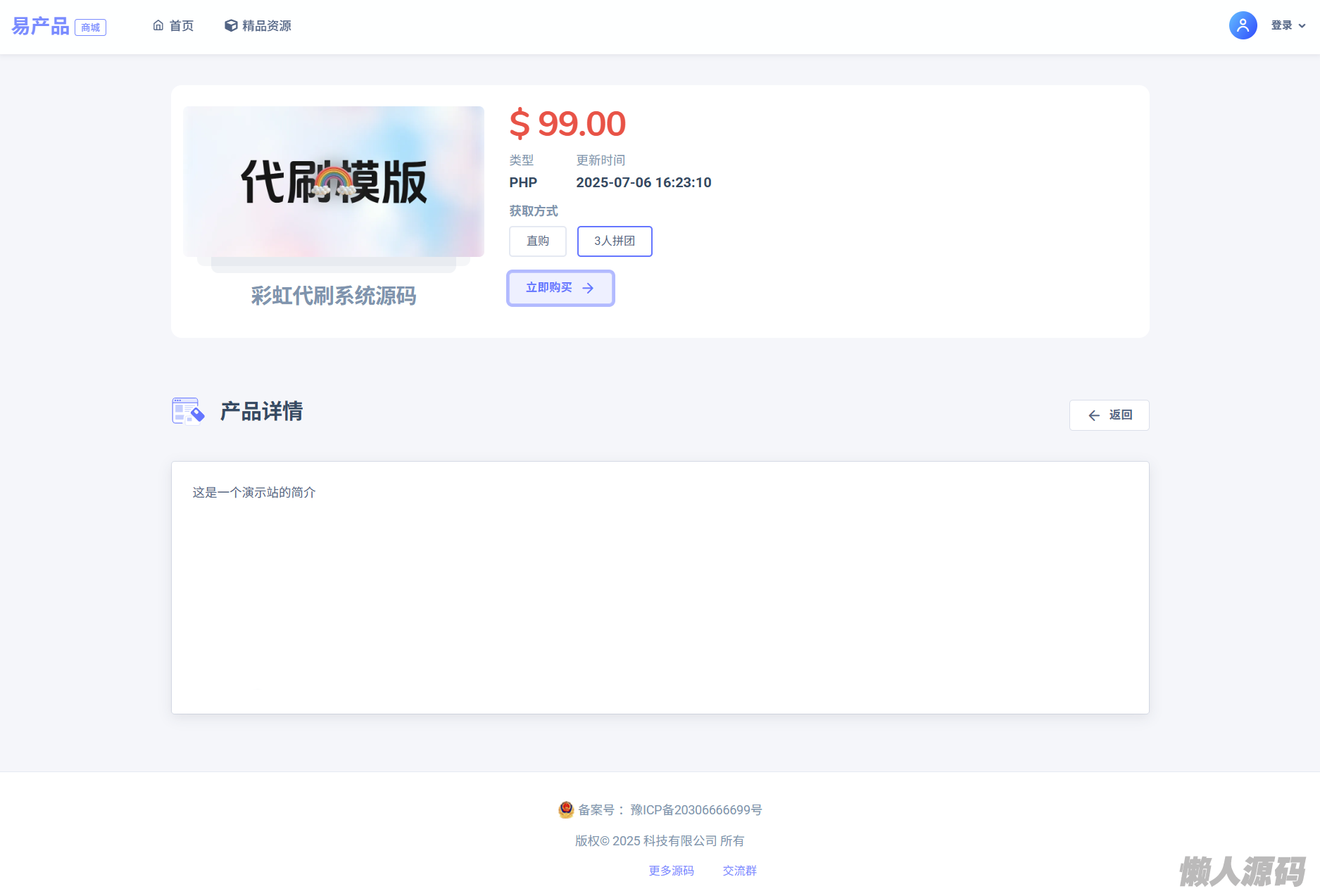The height and width of the screenshot is (896, 1320).
Task: Click the box icon beside 精品资源
Action: coord(231,25)
